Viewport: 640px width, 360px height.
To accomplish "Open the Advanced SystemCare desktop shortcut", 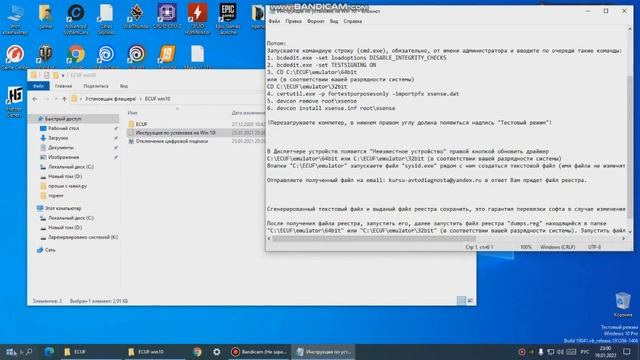I will [x=76, y=19].
